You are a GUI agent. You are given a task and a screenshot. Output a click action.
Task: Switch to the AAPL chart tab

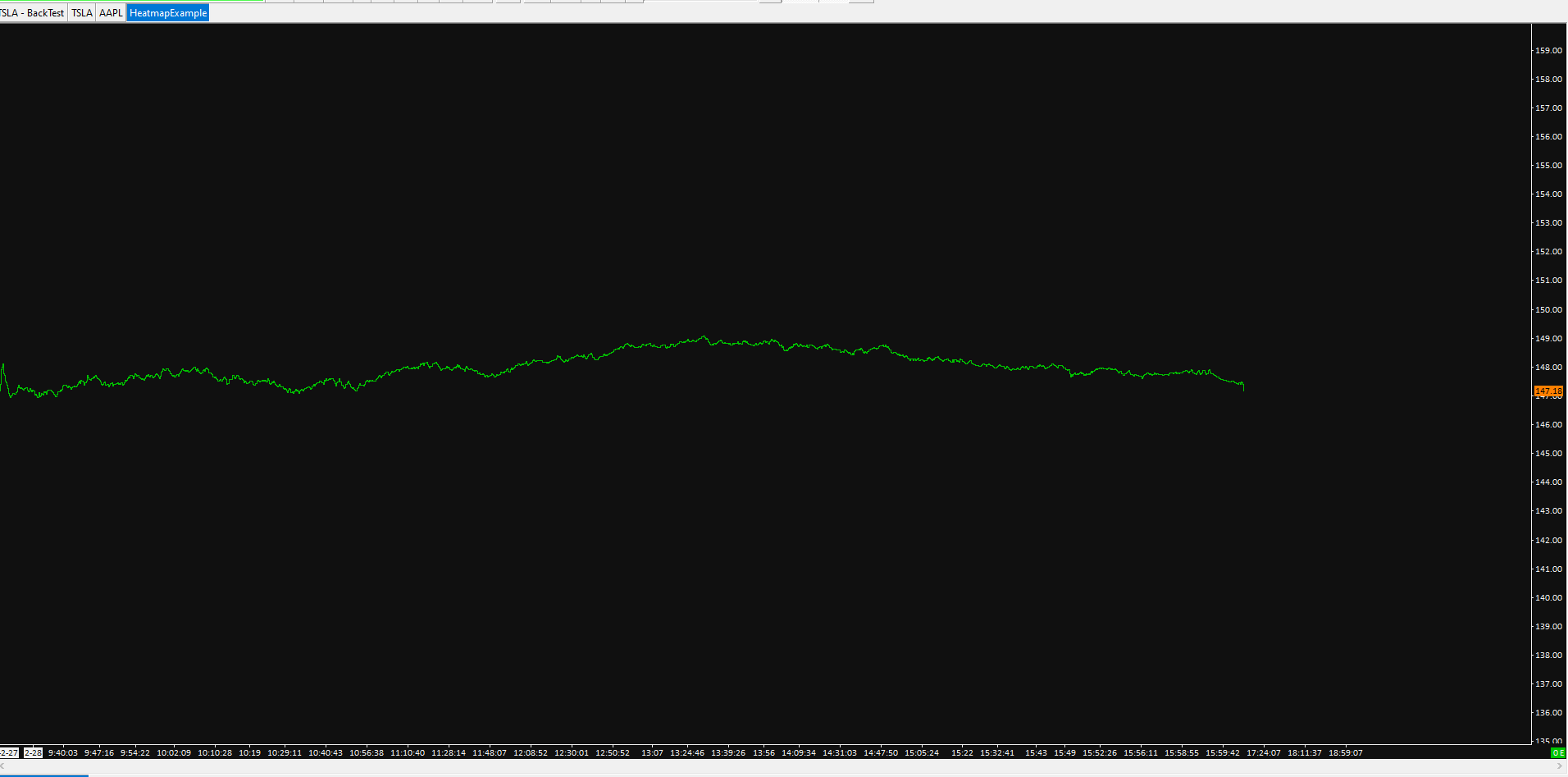(x=111, y=13)
